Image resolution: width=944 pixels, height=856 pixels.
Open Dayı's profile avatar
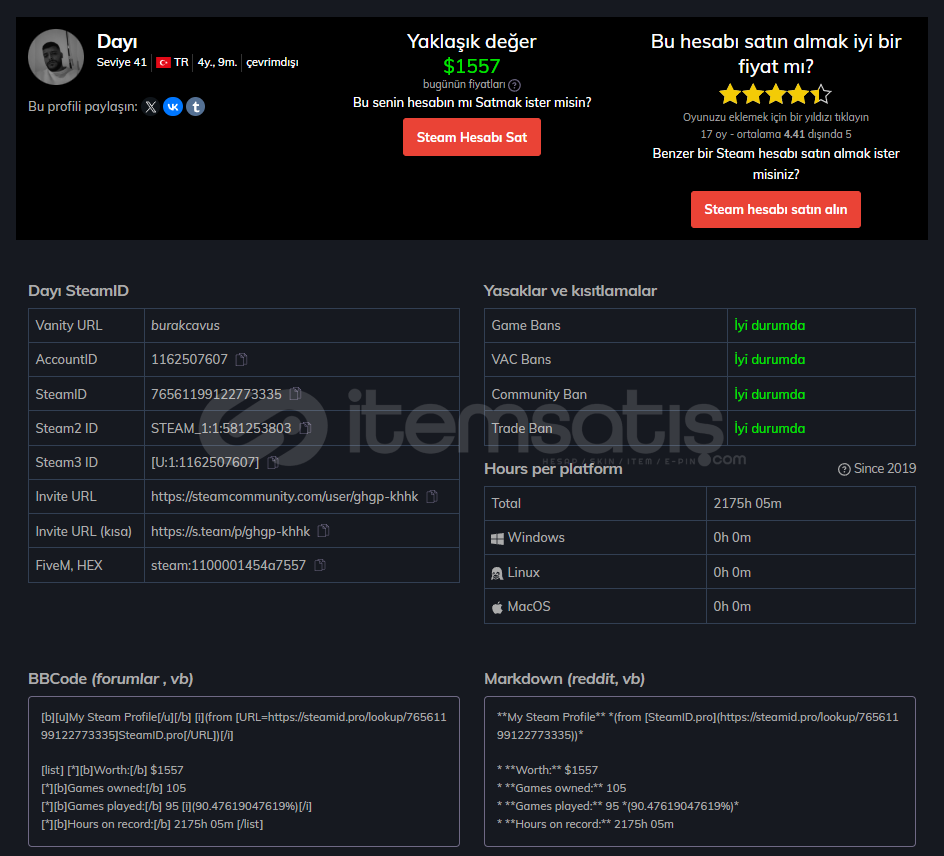[x=55, y=57]
